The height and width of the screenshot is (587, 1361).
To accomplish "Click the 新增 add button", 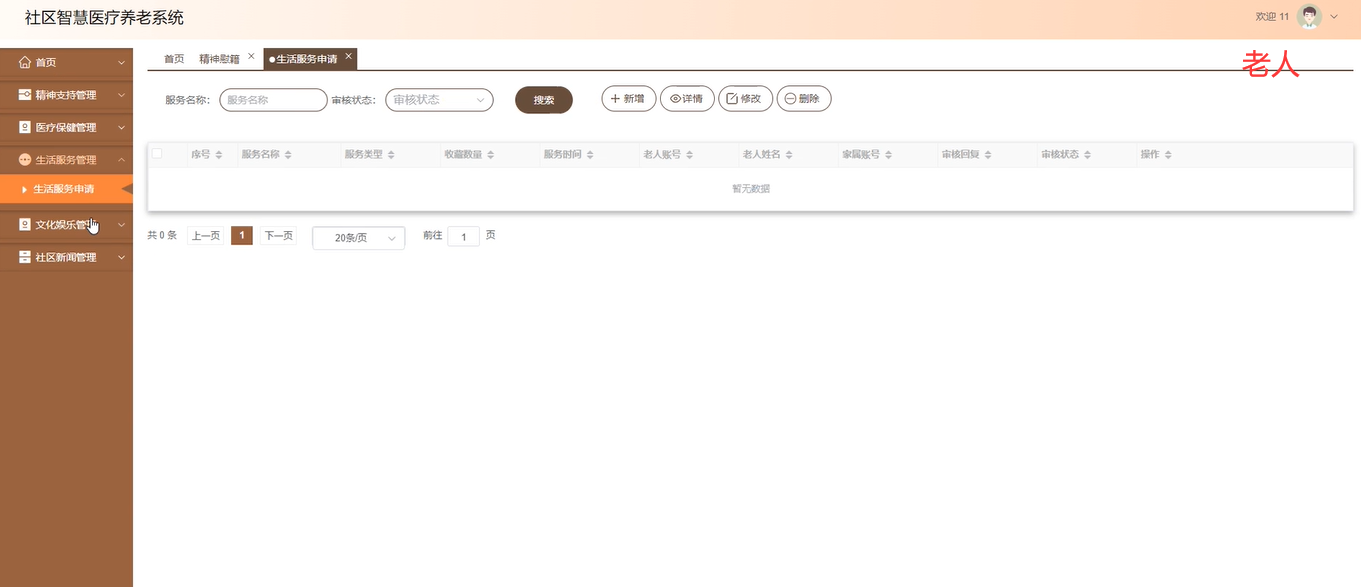I will (629, 98).
